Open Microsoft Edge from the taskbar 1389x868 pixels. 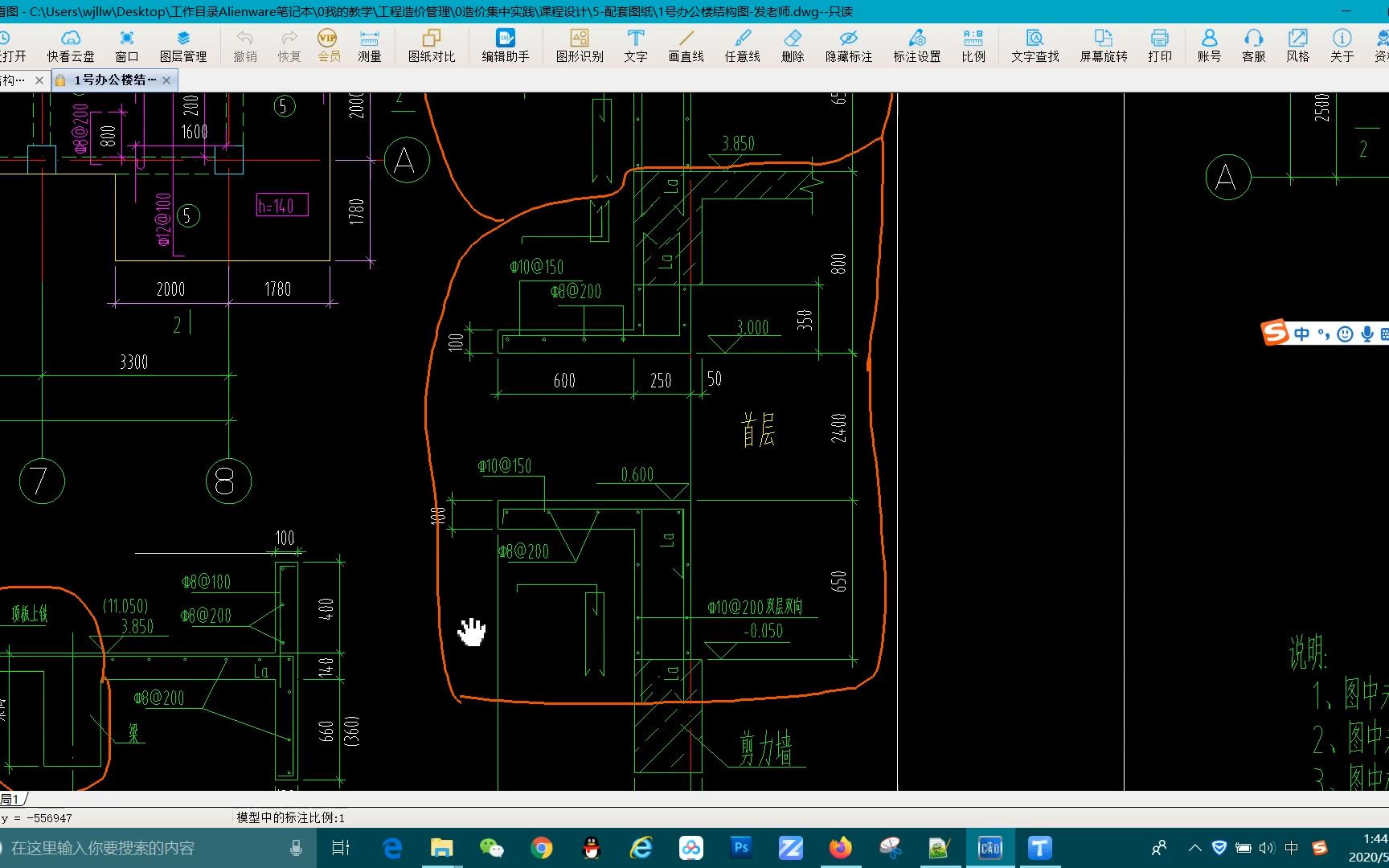click(392, 848)
